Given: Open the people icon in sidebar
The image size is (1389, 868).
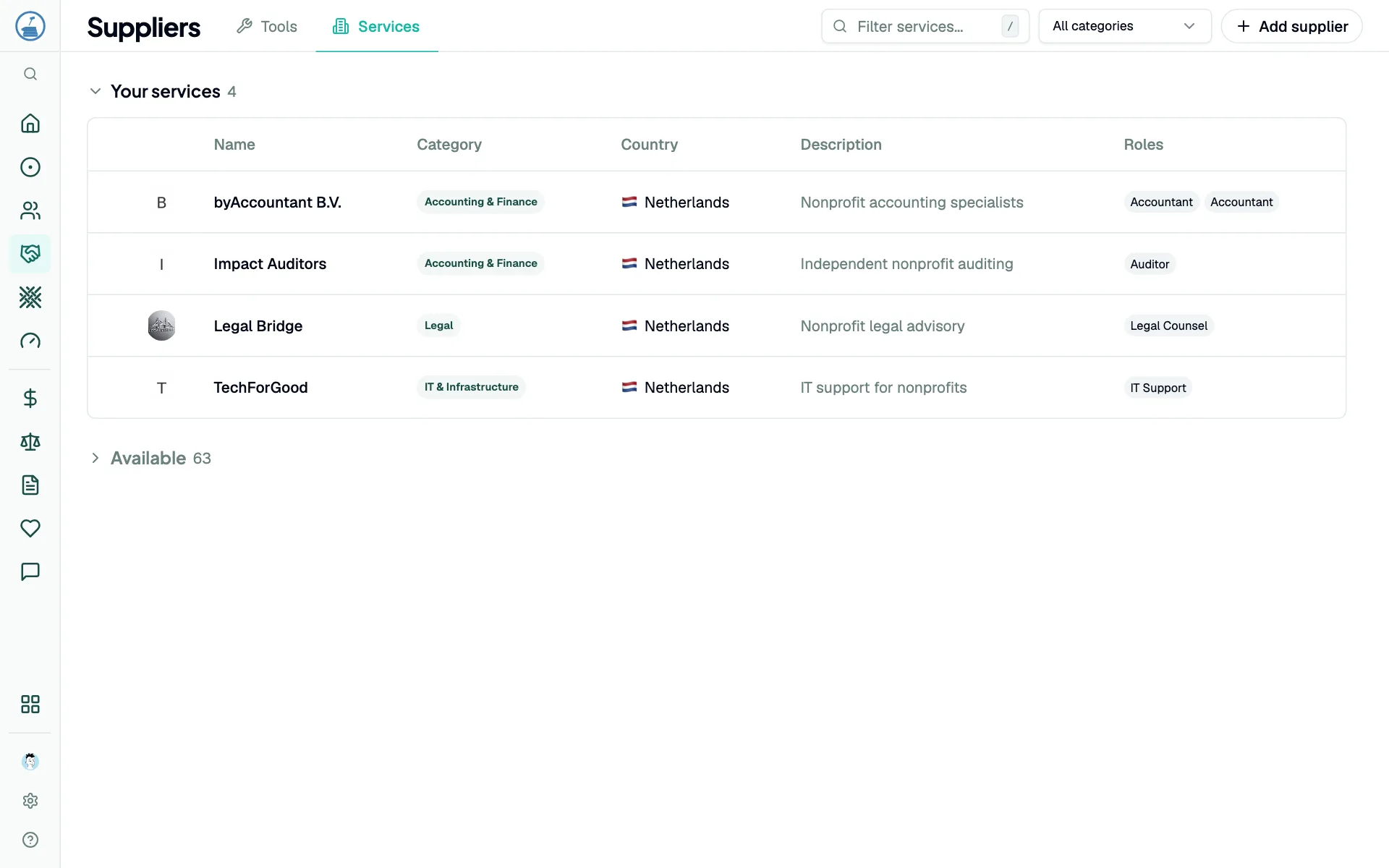Looking at the screenshot, I should click(30, 210).
